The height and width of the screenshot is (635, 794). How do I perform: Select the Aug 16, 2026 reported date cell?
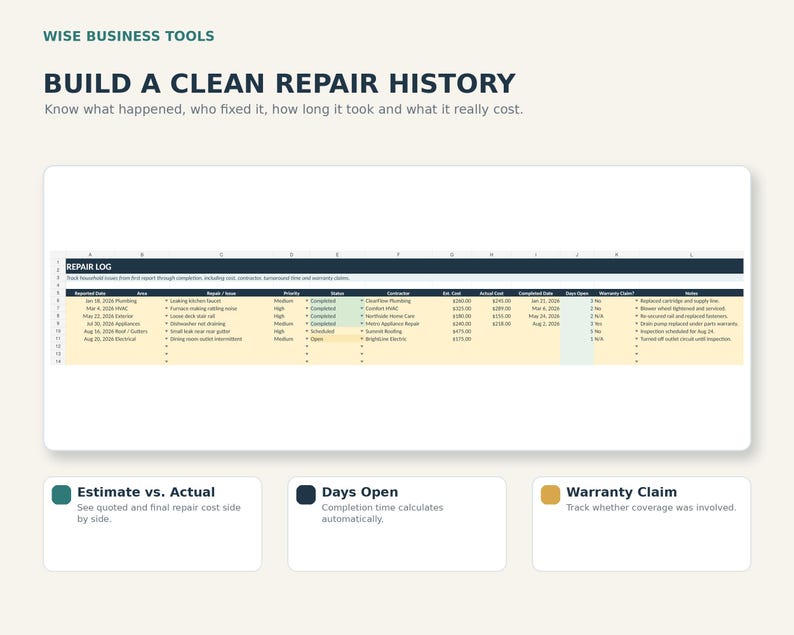(90, 331)
